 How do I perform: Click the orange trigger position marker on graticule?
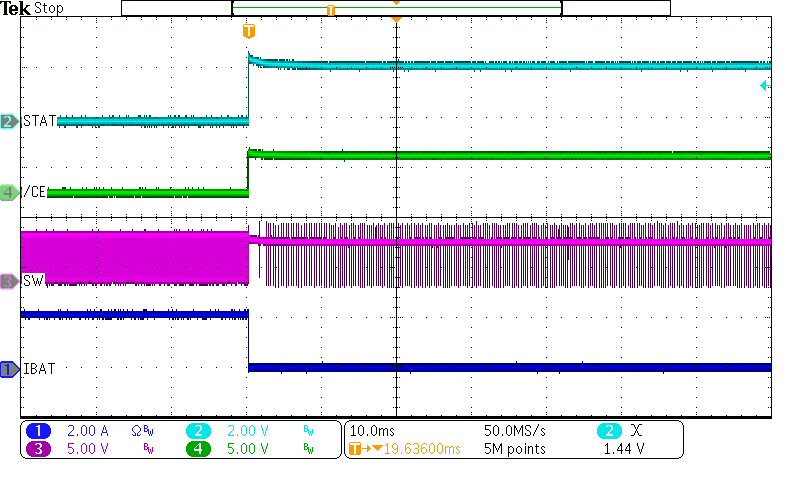point(249,32)
